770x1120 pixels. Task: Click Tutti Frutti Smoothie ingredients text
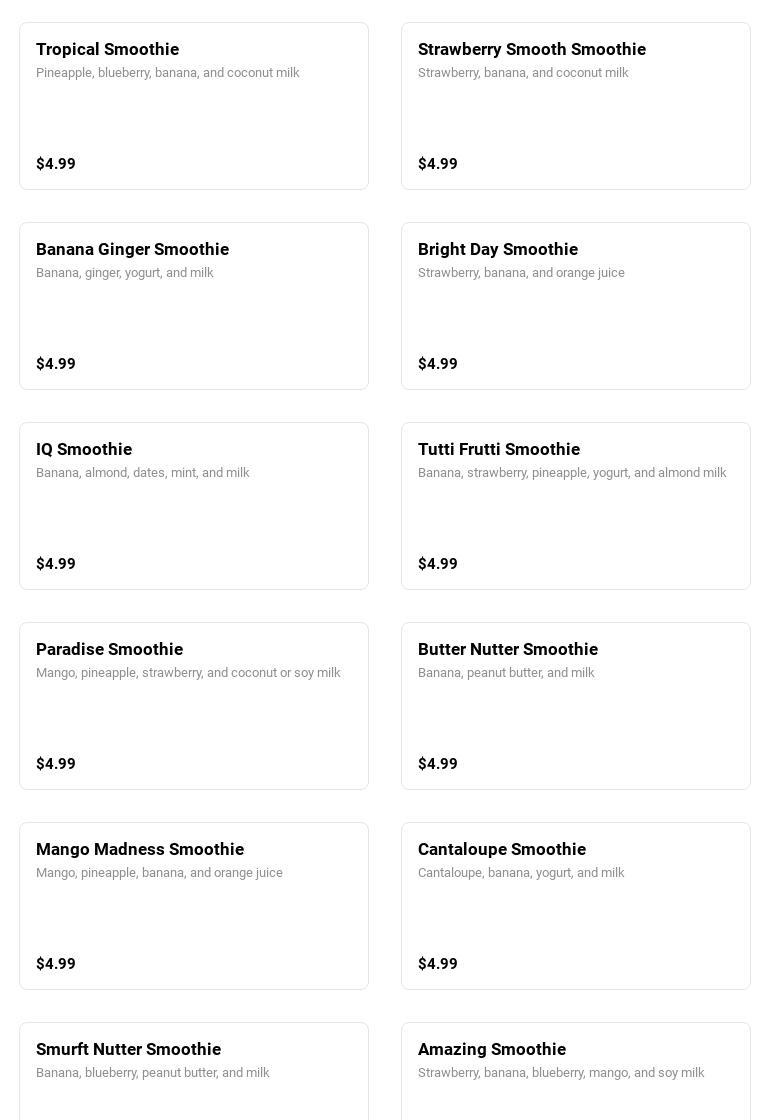coord(572,473)
